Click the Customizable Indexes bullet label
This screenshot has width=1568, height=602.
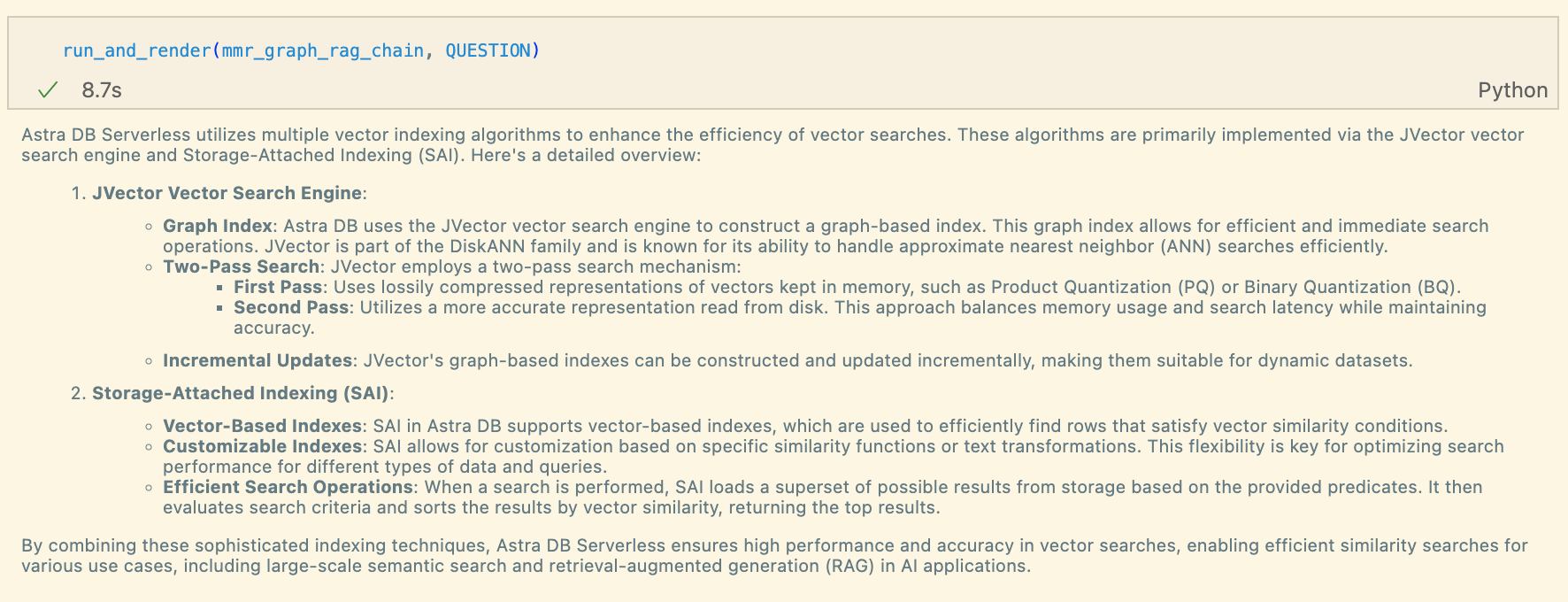pos(262,446)
